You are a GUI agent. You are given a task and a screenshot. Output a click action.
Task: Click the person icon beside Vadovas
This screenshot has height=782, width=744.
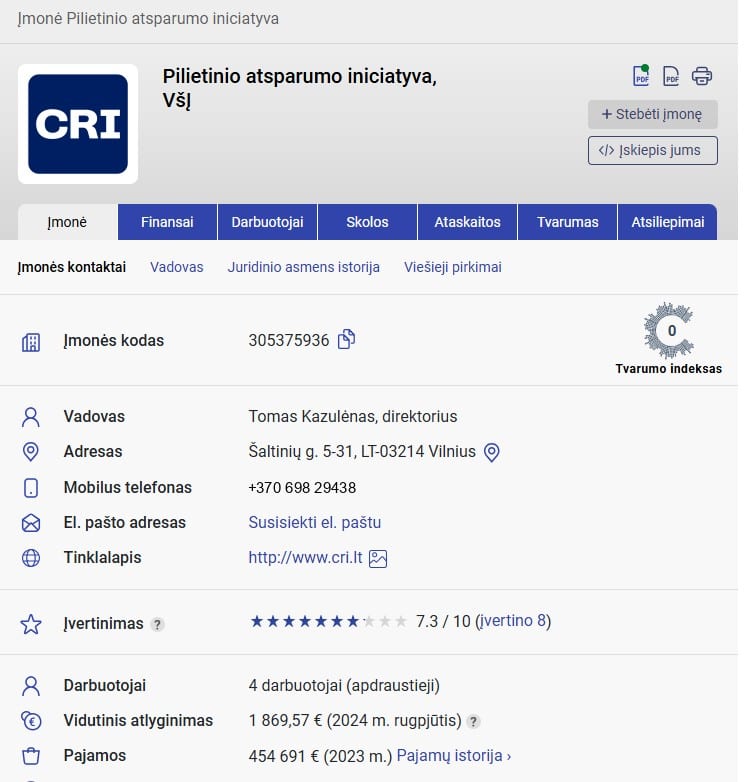pos(31,417)
